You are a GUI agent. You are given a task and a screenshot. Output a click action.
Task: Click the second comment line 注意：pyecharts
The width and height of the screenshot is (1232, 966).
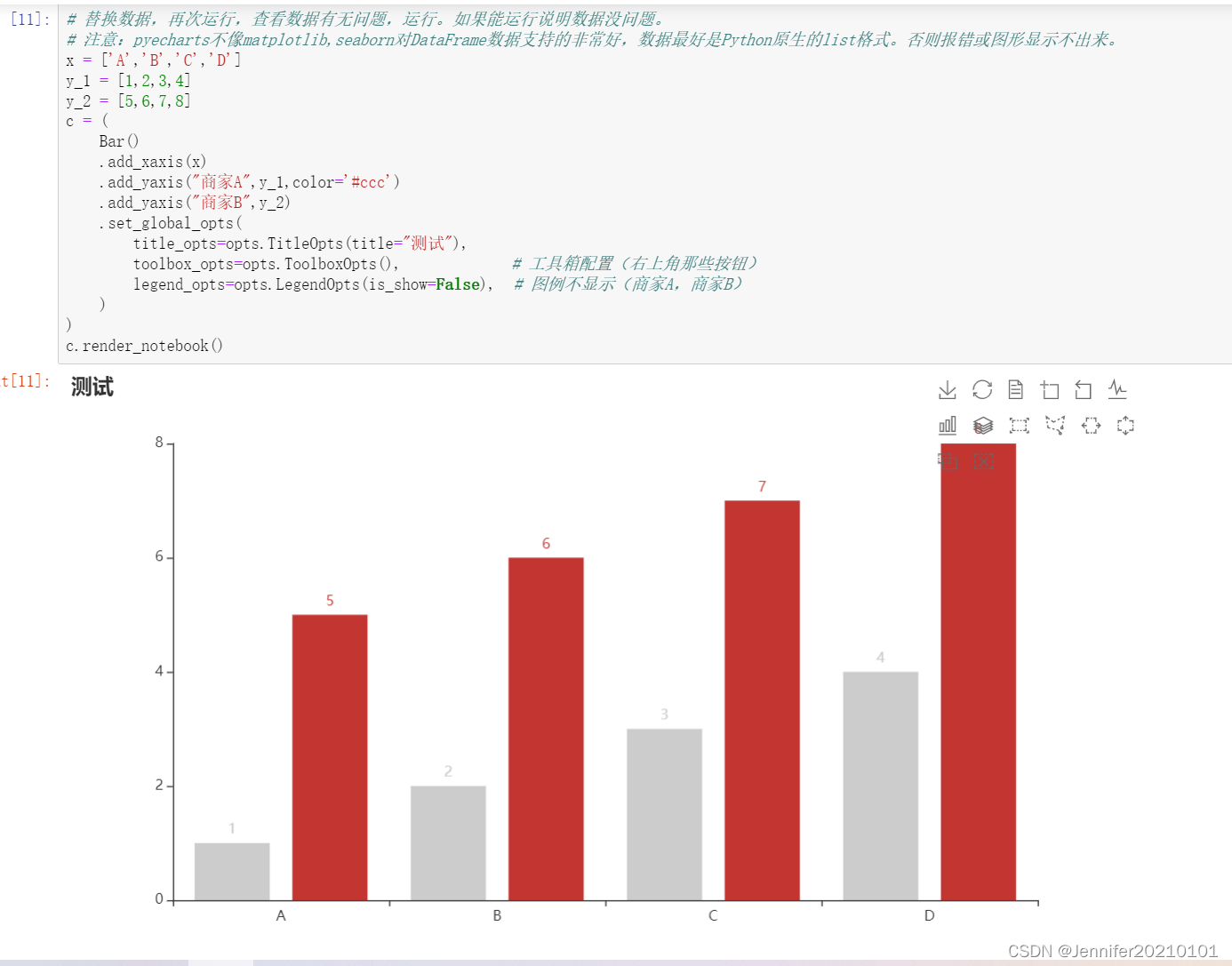(x=595, y=40)
